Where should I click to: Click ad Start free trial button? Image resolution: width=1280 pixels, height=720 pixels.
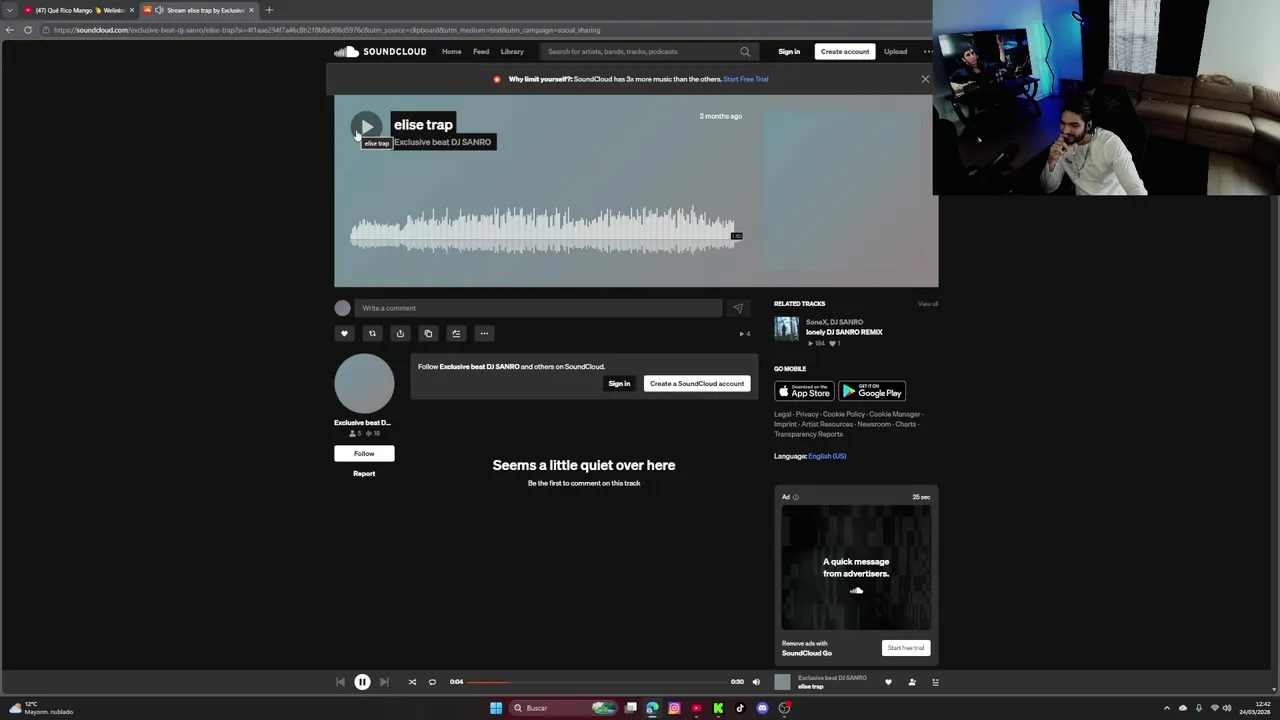pos(906,648)
